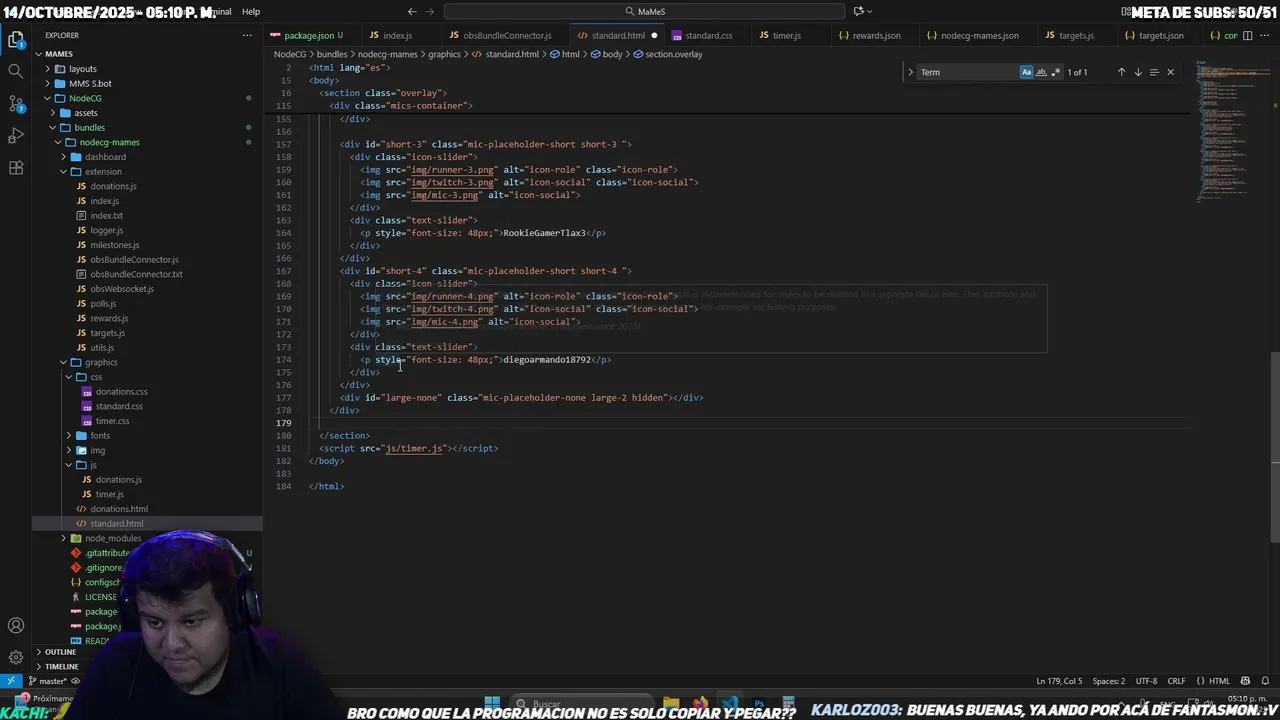
Task: Click the graphics breadcrumb segment
Action: tap(444, 54)
